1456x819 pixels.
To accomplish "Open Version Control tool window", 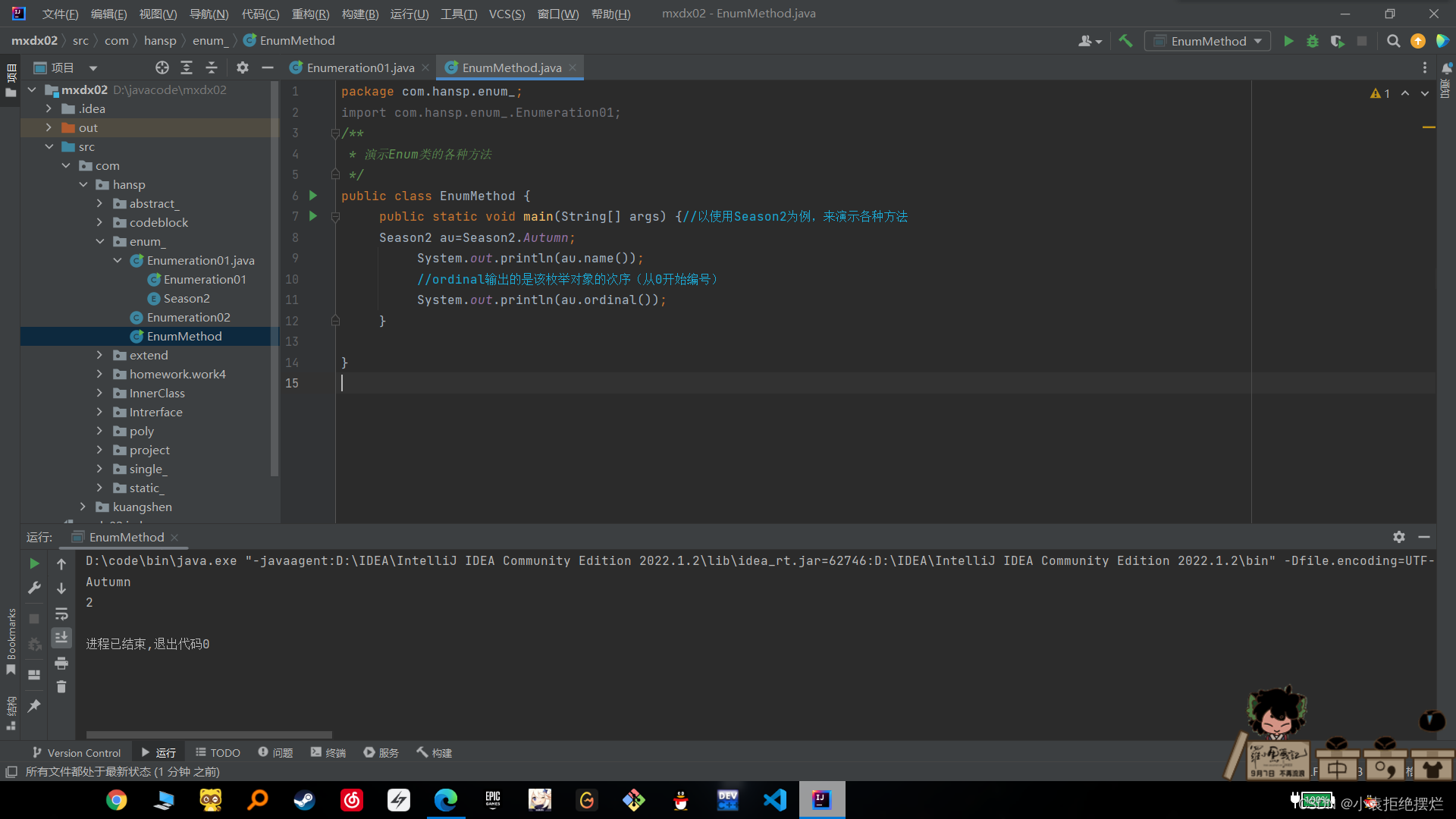I will [x=76, y=752].
